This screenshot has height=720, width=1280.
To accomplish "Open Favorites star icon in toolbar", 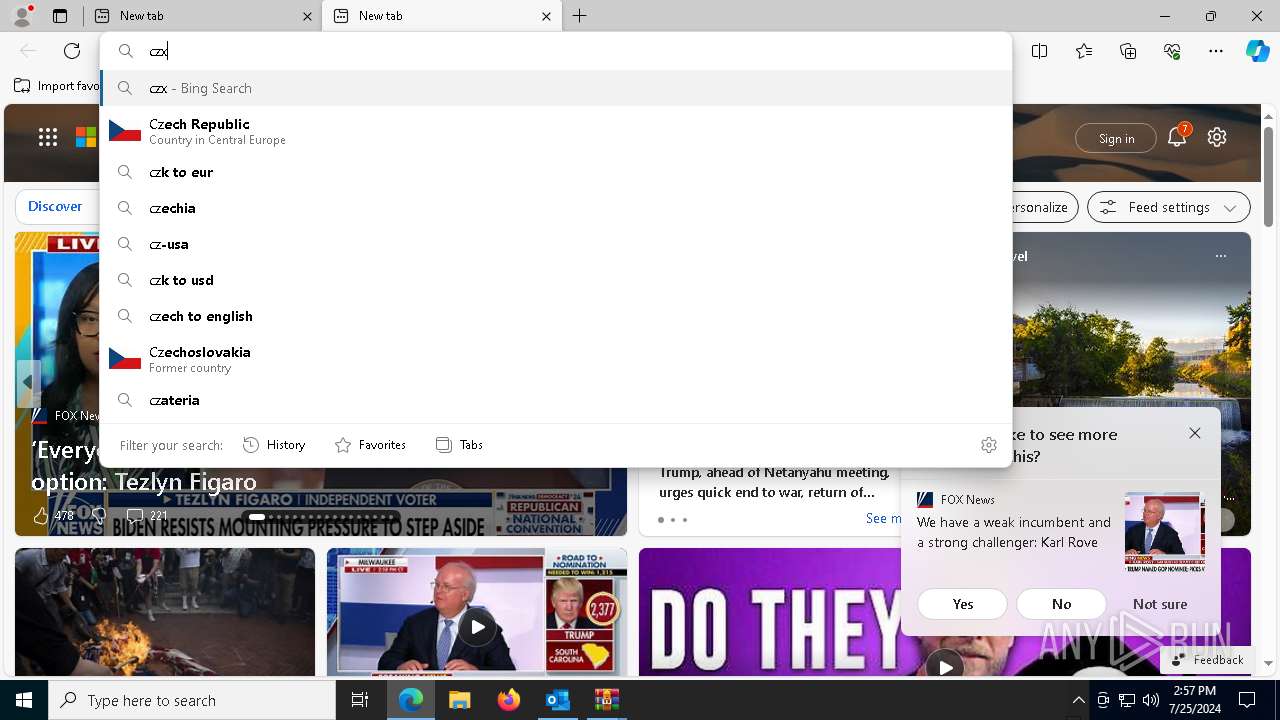I will coord(1084,51).
